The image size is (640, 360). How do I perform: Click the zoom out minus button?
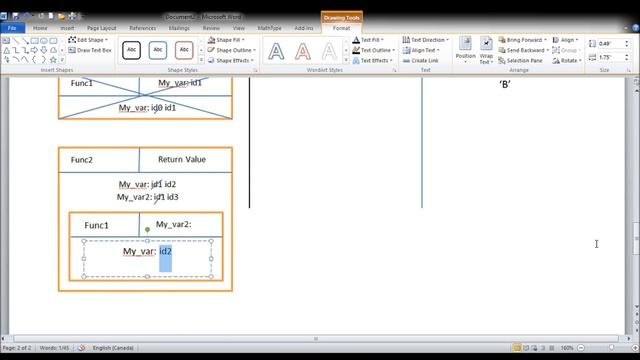click(x=581, y=348)
